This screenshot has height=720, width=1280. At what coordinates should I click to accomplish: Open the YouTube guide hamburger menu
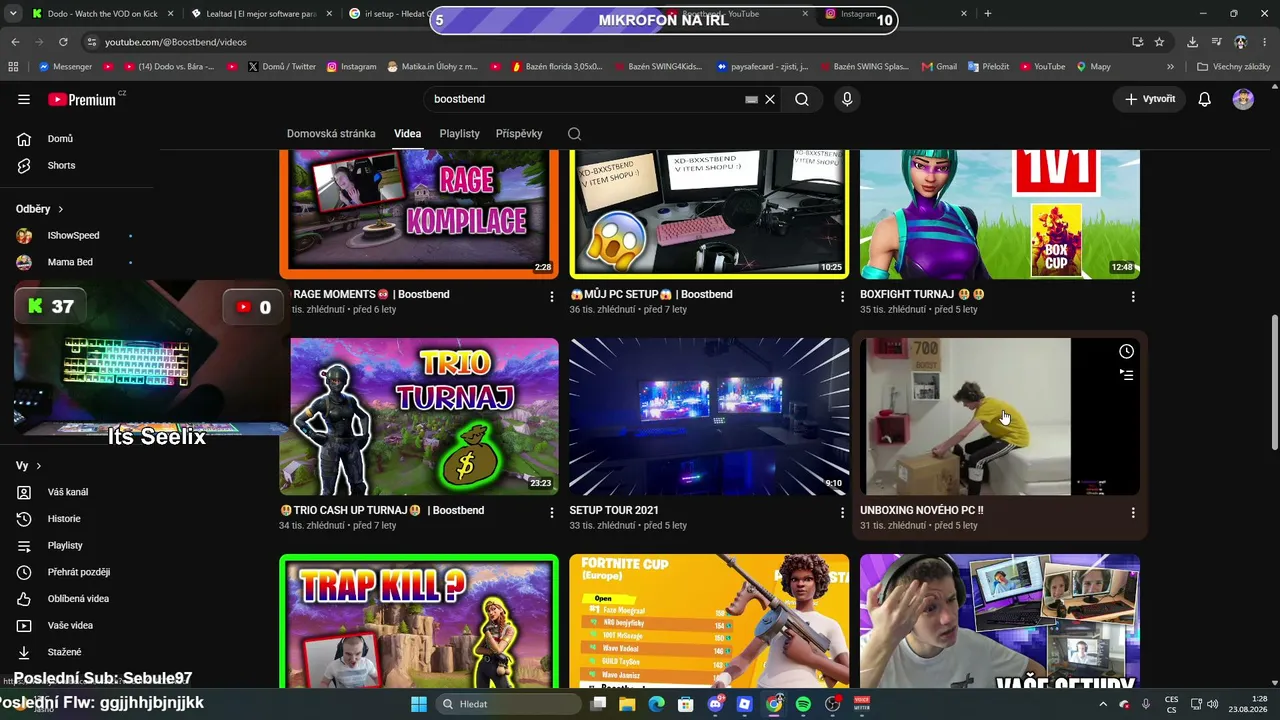[x=24, y=99]
